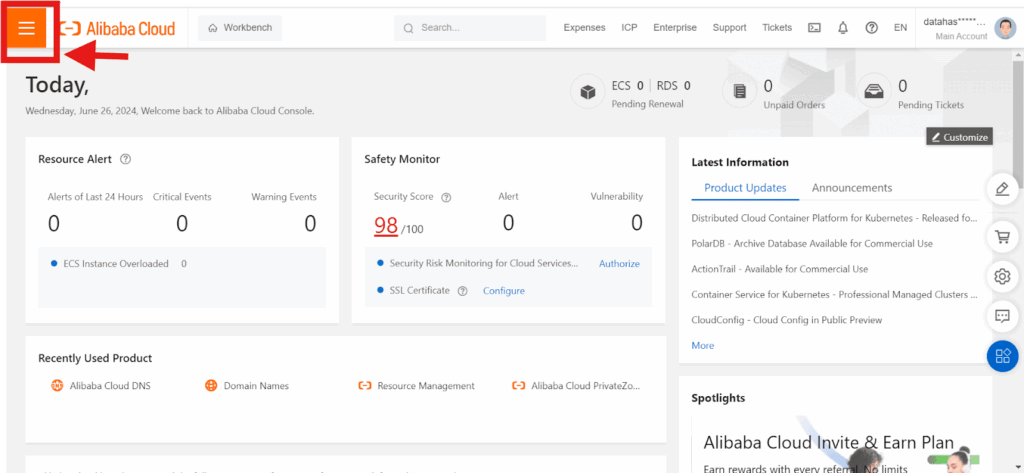The height and width of the screenshot is (473, 1024).
Task: Click the Critical Events count
Action: pos(182,224)
